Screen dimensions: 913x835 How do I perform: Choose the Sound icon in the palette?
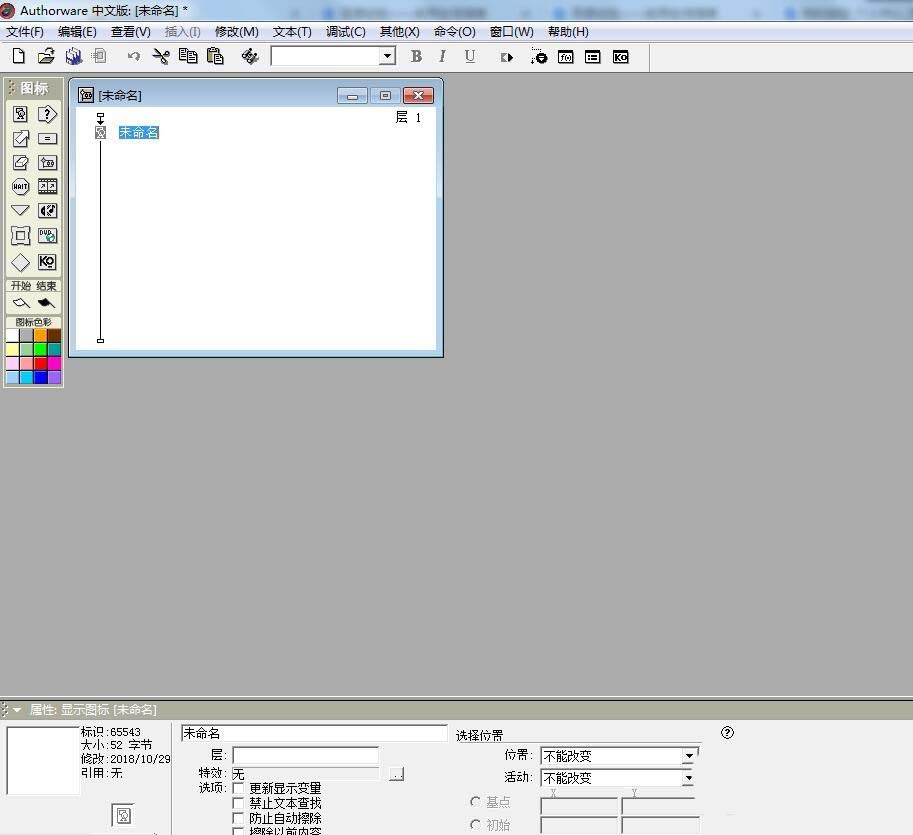[47, 211]
